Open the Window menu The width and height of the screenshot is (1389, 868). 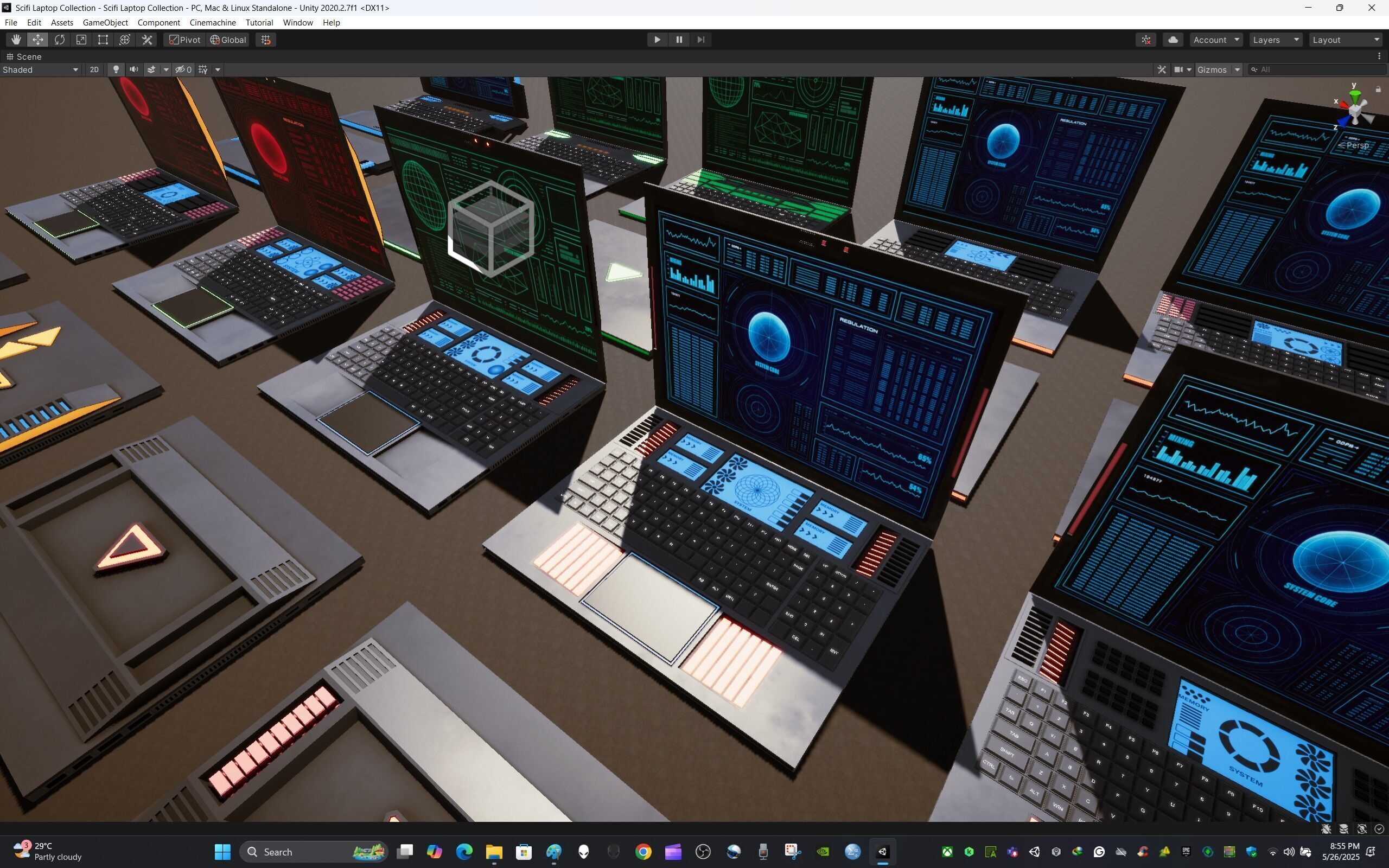tap(298, 22)
